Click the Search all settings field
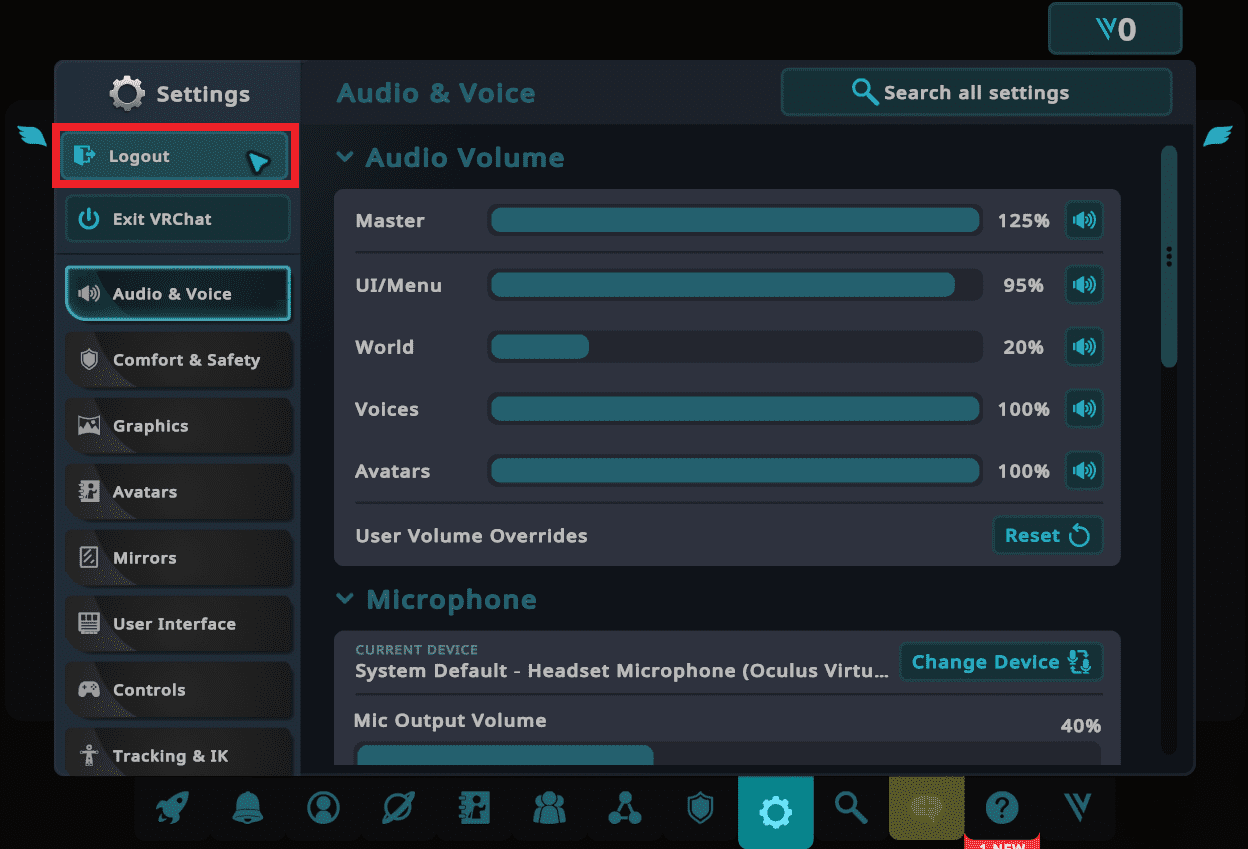1248x849 pixels. (975, 93)
